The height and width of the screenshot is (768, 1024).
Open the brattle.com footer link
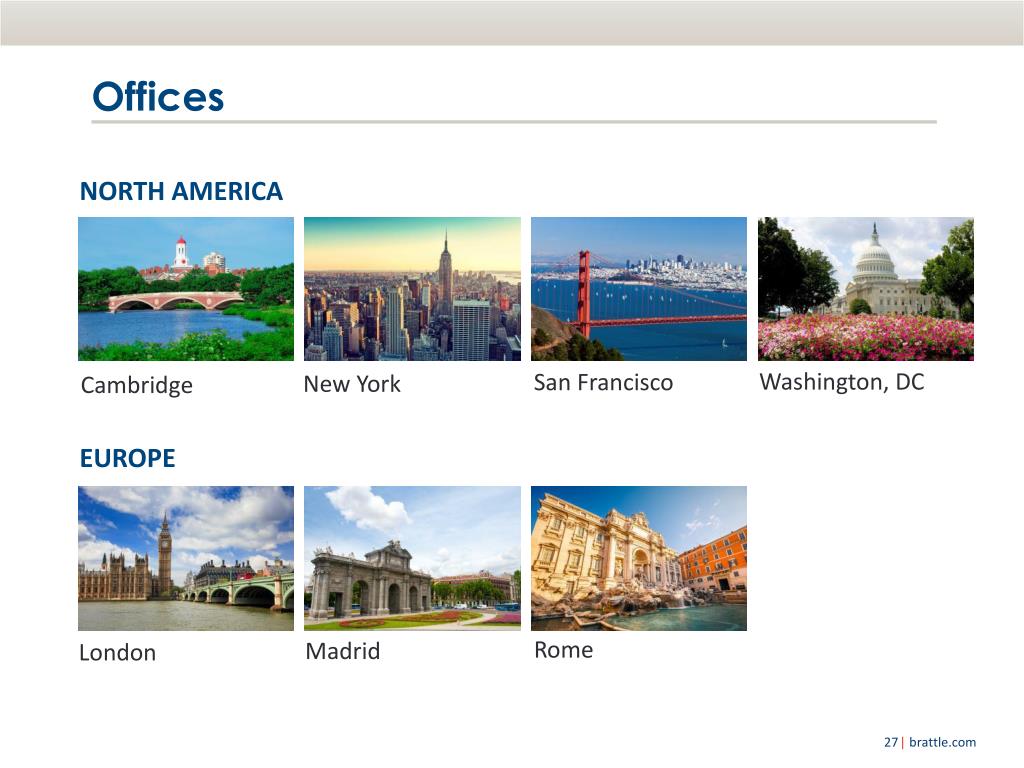tap(942, 742)
